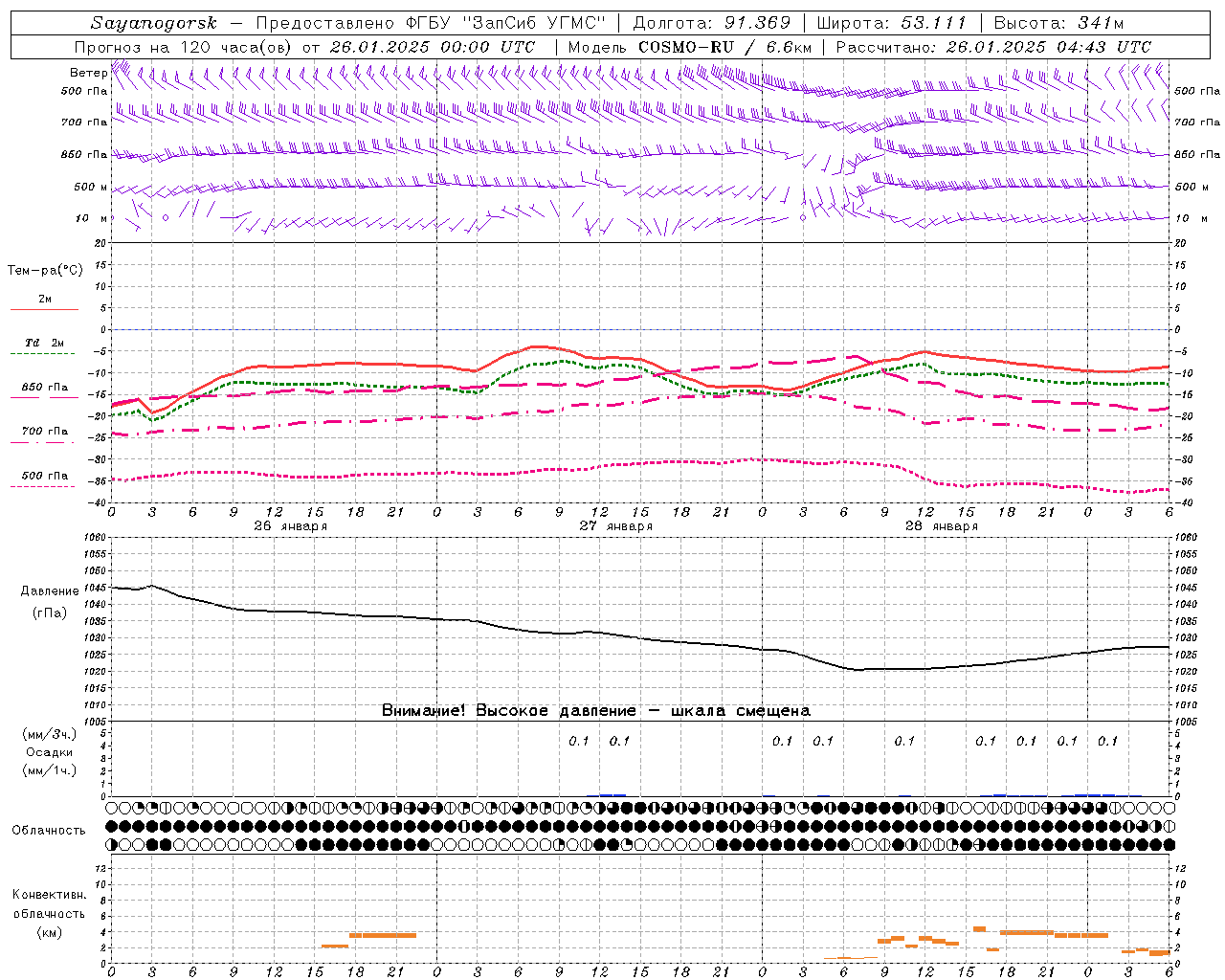Click the "26 января" date label
Image resolution: width=1225 pixels, height=980 pixels.
point(291,526)
